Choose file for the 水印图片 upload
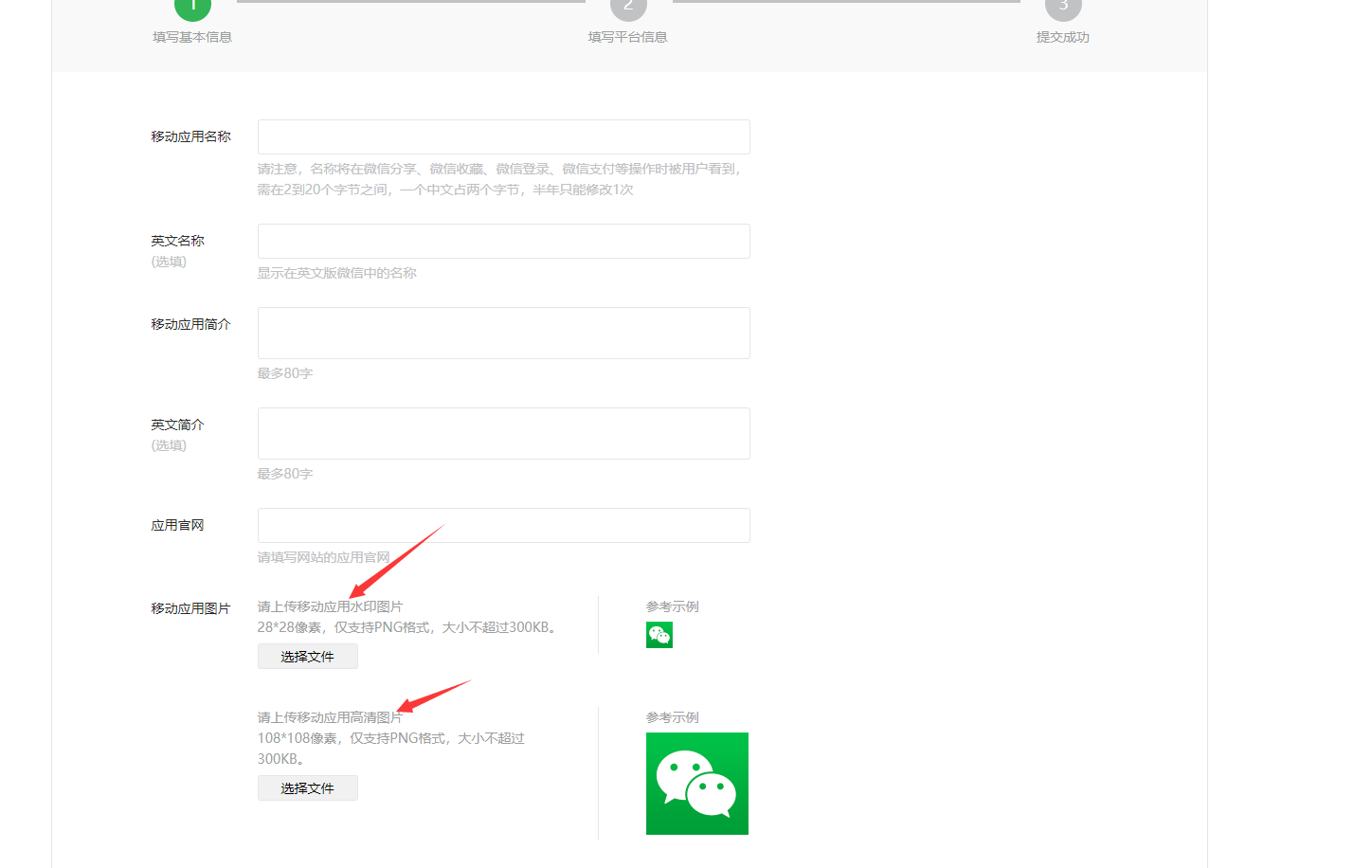Image resolution: width=1372 pixels, height=868 pixels. (308, 657)
